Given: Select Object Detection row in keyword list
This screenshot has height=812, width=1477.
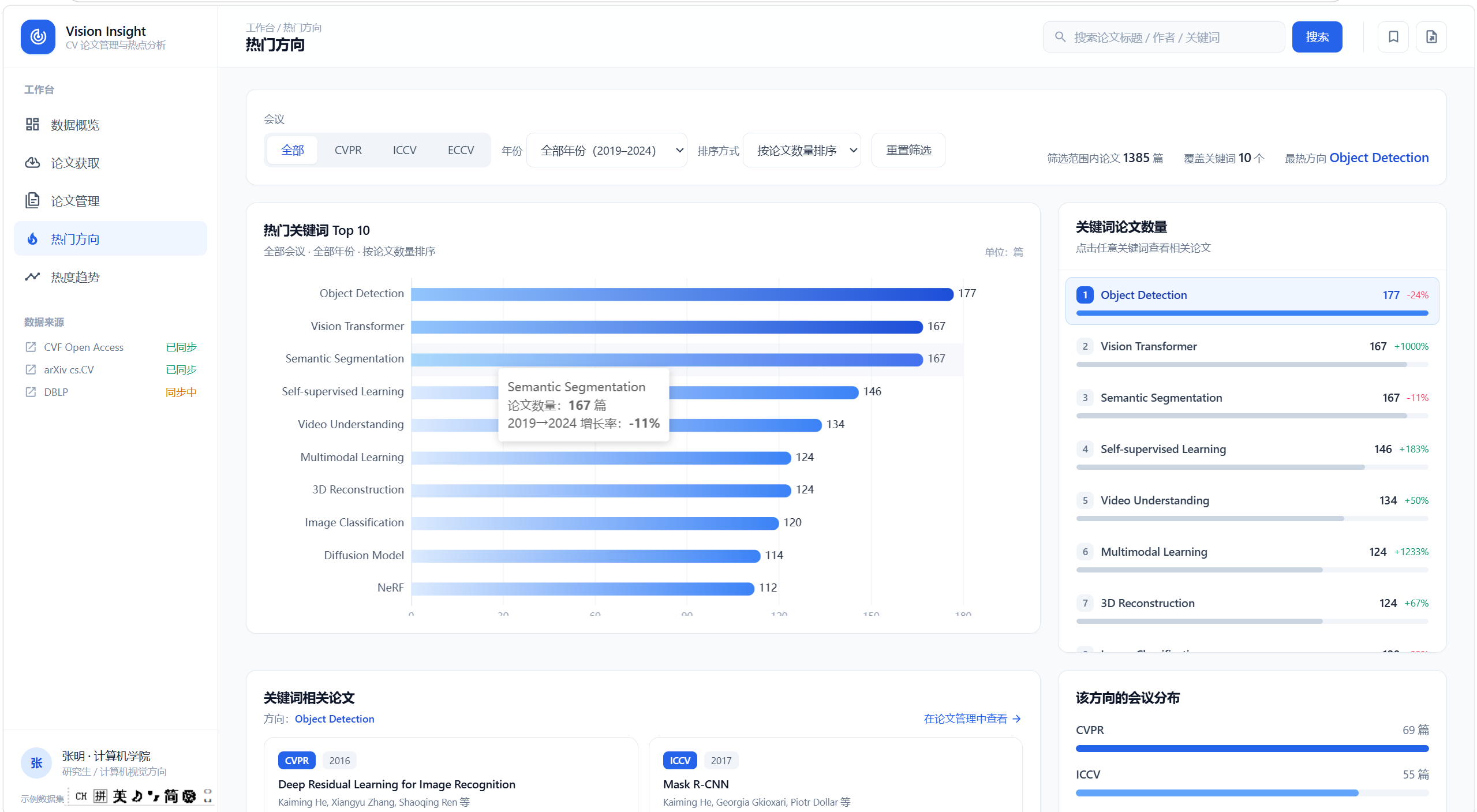Looking at the screenshot, I should 1252,301.
